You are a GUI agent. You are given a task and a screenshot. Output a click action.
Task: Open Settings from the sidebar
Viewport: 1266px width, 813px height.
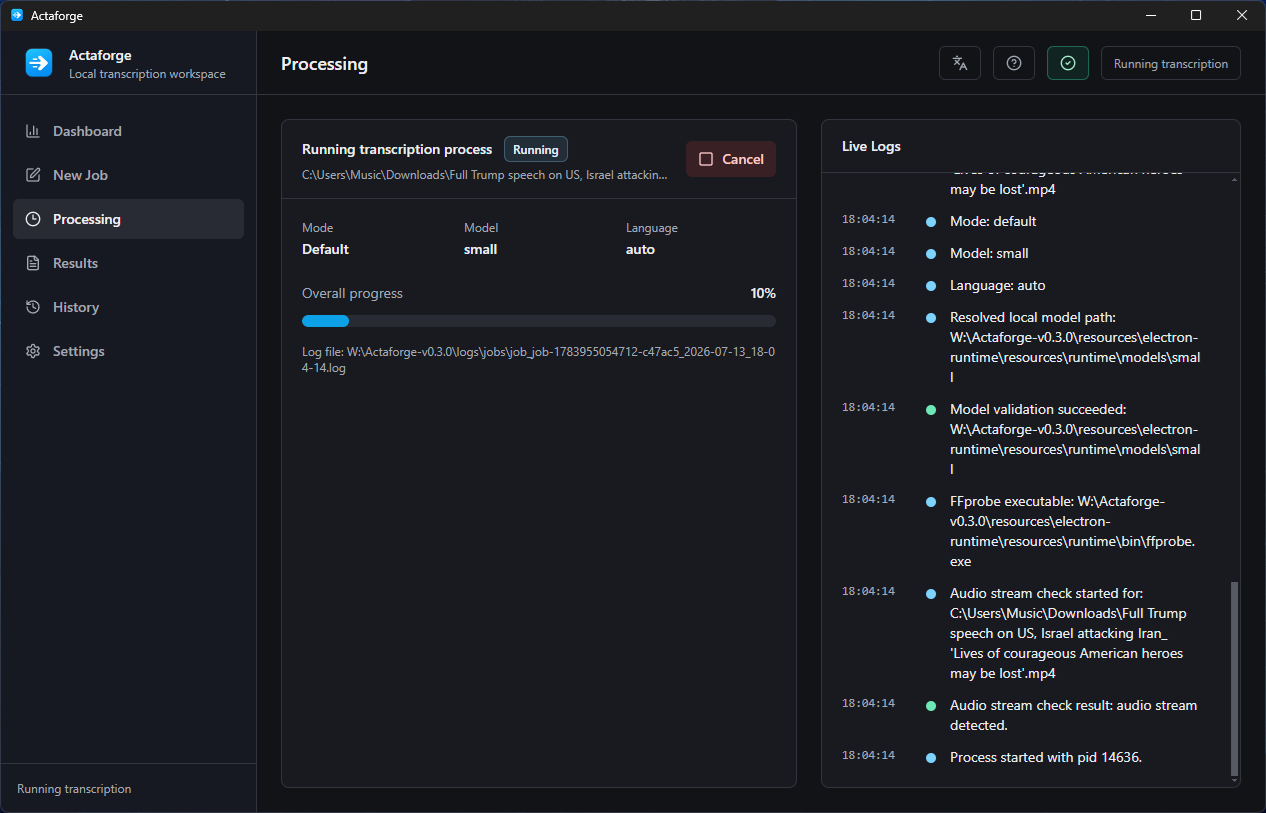coord(128,351)
